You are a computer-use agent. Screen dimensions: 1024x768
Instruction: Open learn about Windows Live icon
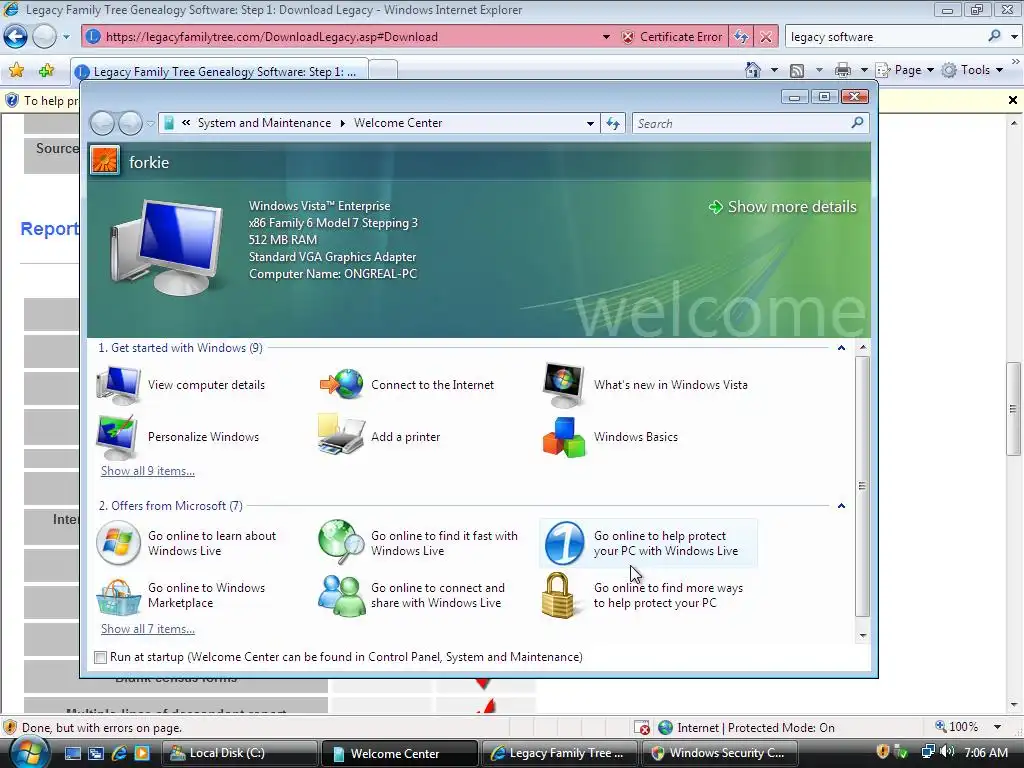(x=118, y=543)
